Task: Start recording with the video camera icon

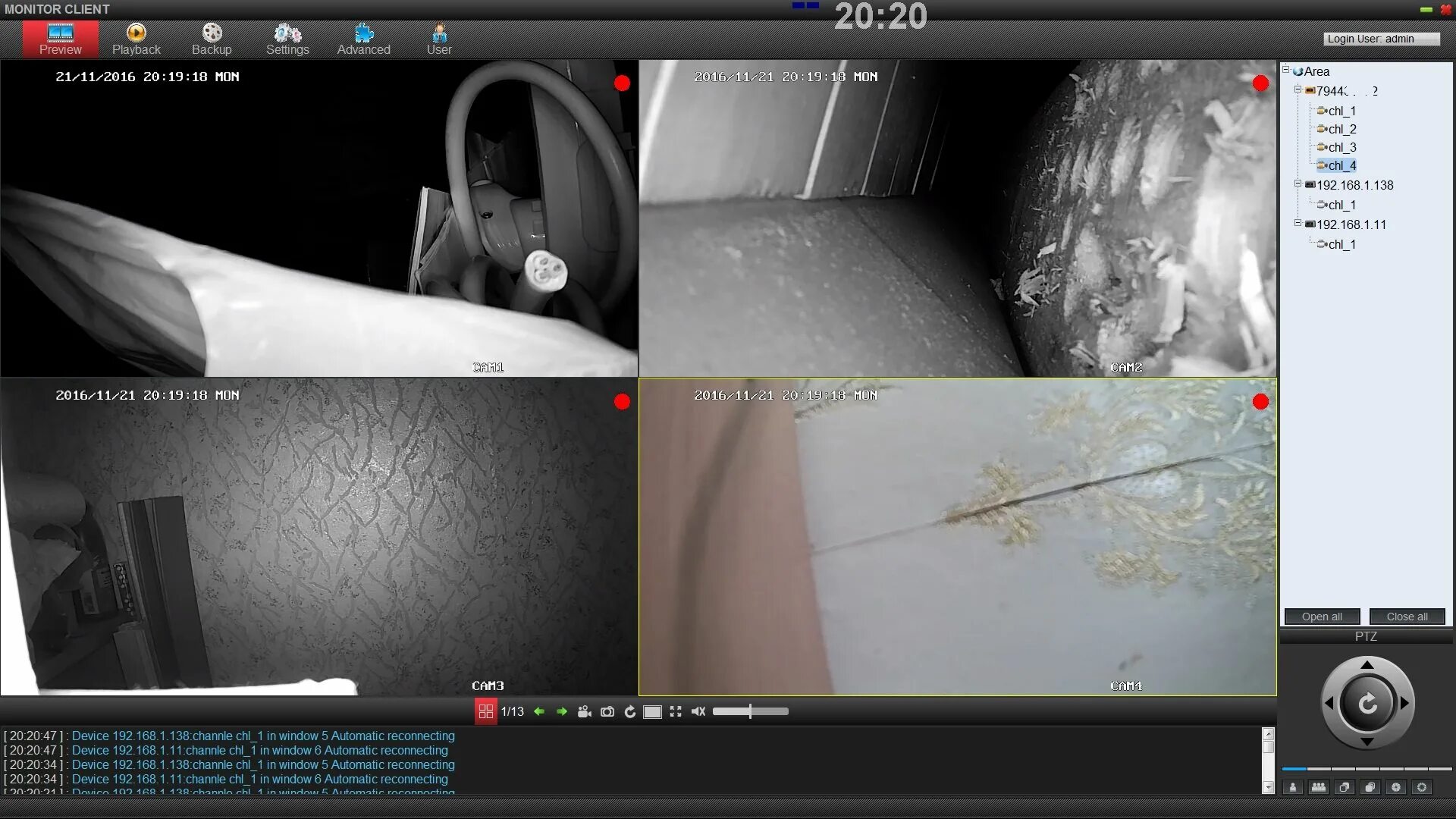Action: (x=584, y=711)
